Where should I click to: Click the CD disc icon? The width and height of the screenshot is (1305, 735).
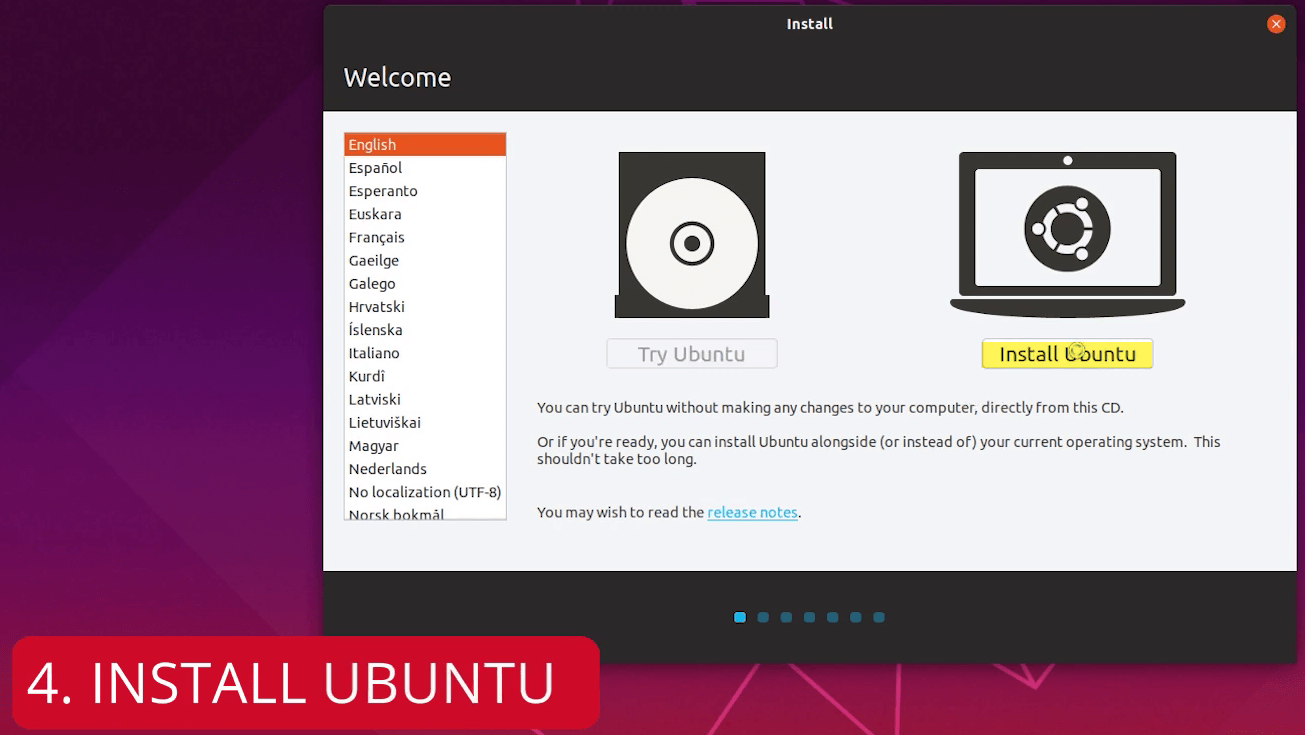click(692, 235)
